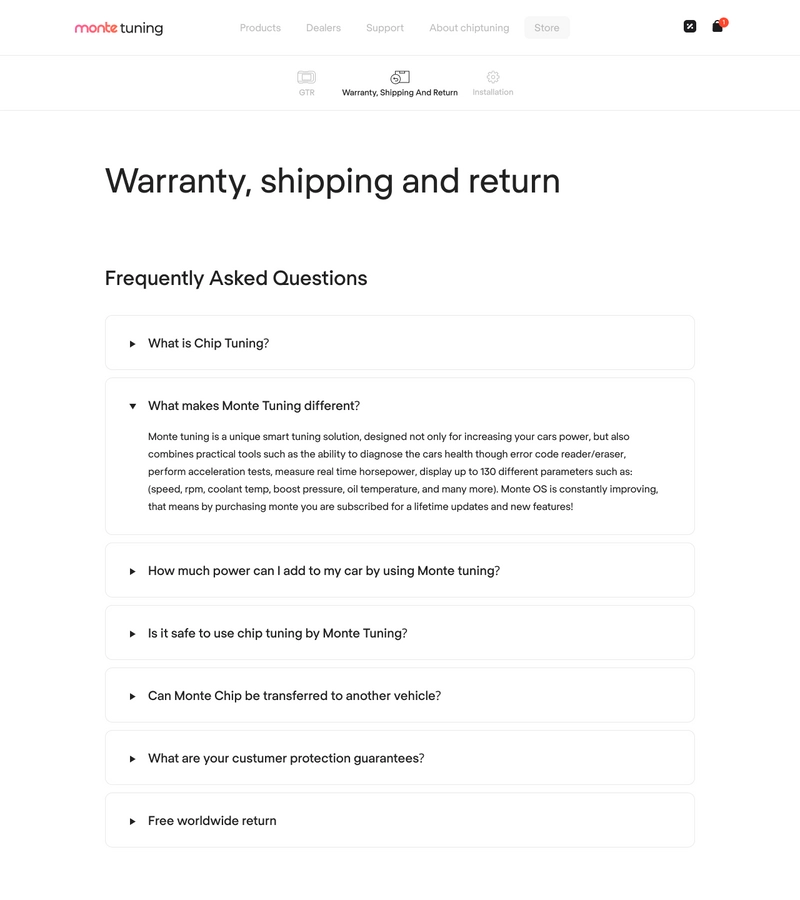The width and height of the screenshot is (800, 900).
Task: Click the GTR tab label
Action: tap(306, 93)
